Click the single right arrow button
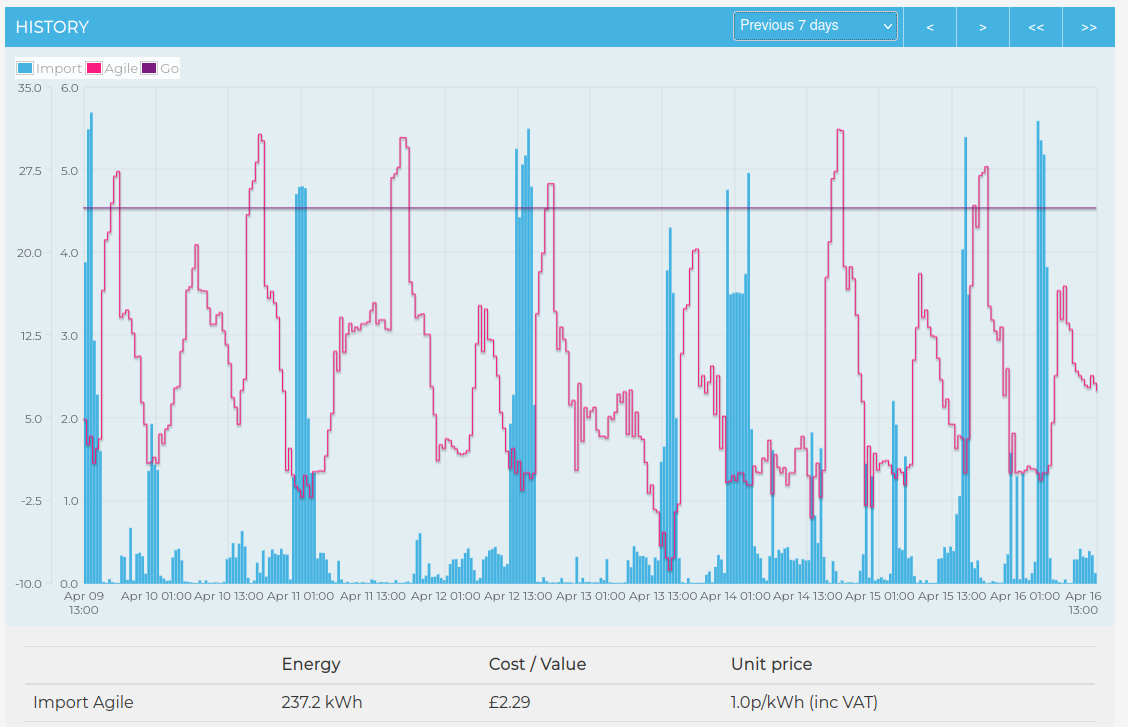The width and height of the screenshot is (1128, 727). 983,27
